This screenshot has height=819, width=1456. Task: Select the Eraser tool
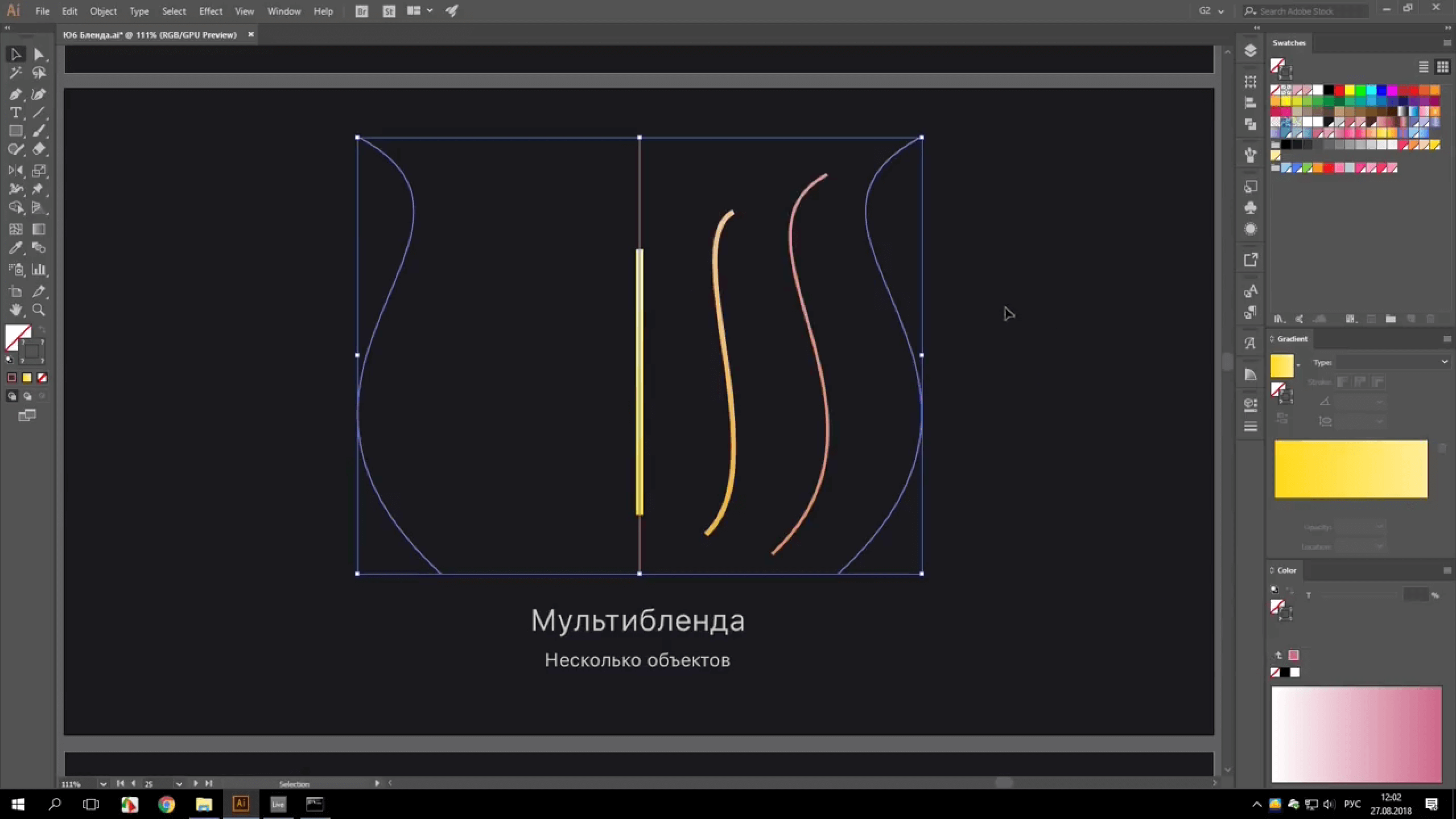tap(39, 149)
